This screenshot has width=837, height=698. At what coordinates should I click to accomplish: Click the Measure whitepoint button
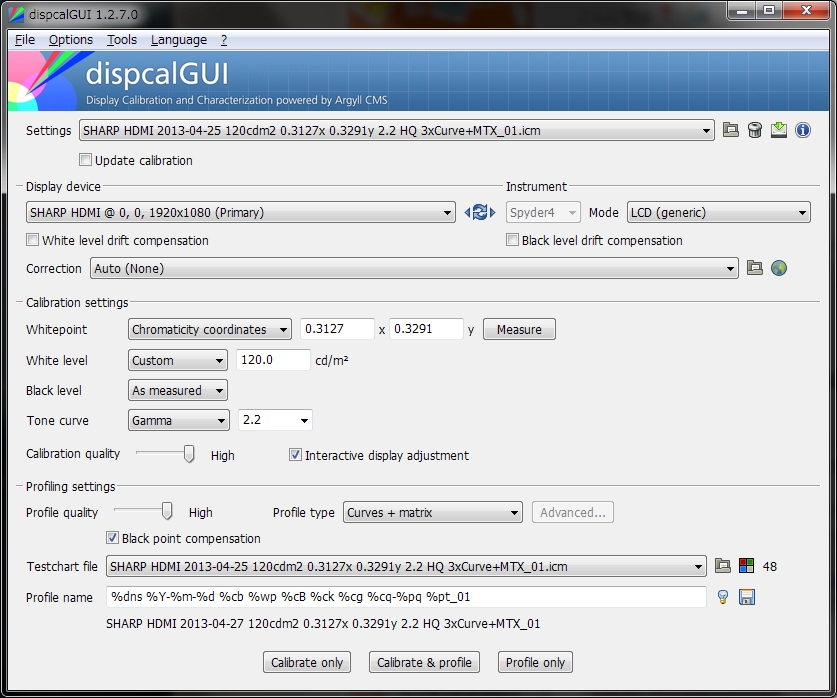519,329
